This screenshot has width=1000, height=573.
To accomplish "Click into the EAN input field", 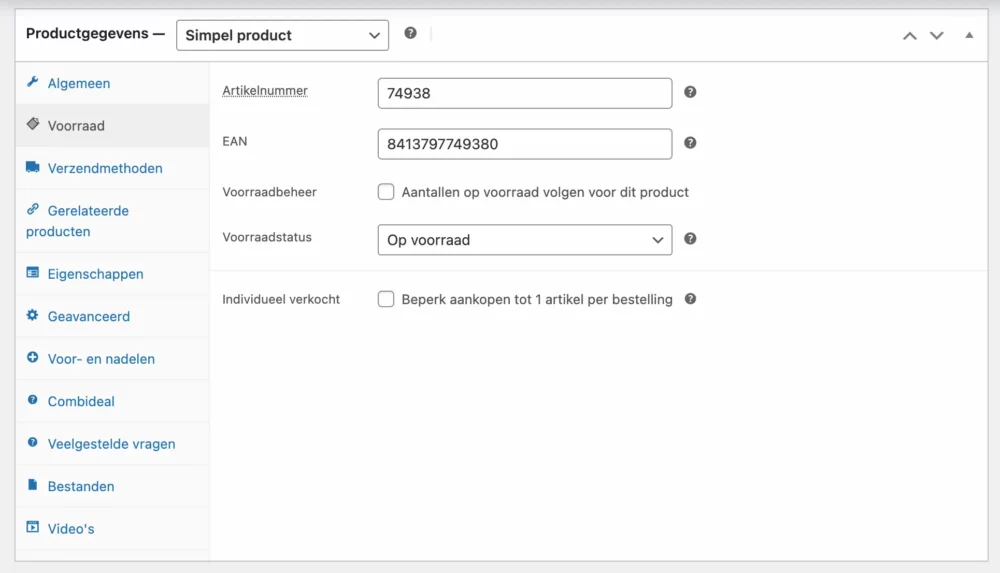I will point(525,144).
